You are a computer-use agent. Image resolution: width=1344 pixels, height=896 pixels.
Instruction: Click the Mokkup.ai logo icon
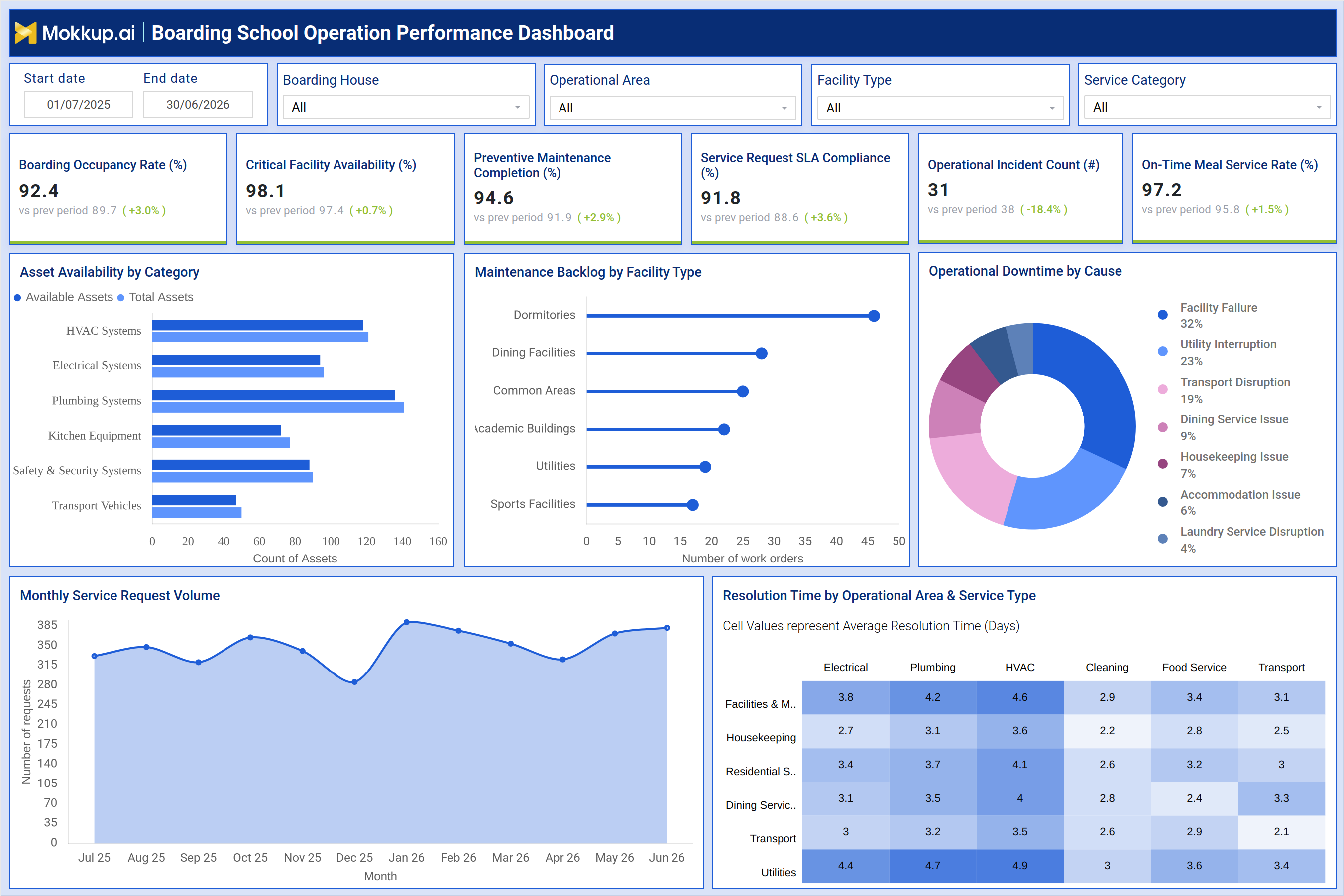click(x=25, y=32)
